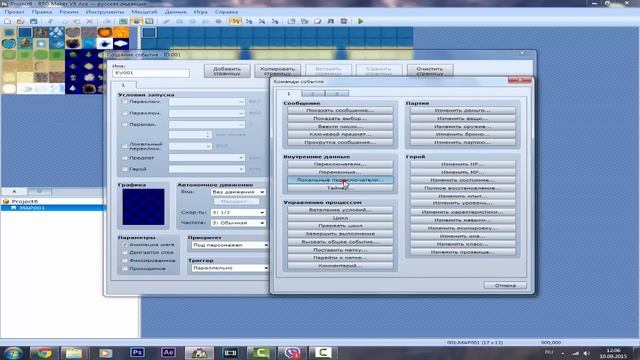Click Добавить страницу button
640x360 pixels.
click(227, 71)
